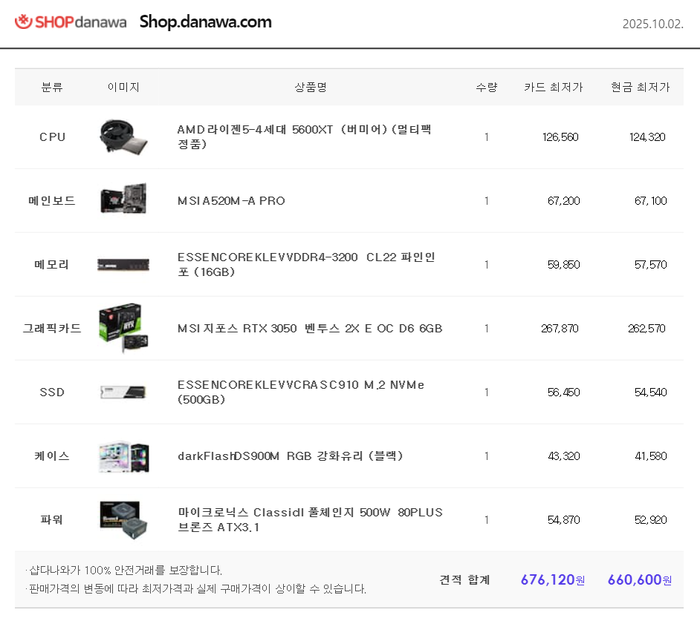Image resolution: width=700 pixels, height=621 pixels.
Task: Click the 카드 최저가 column header
Action: pos(553,87)
